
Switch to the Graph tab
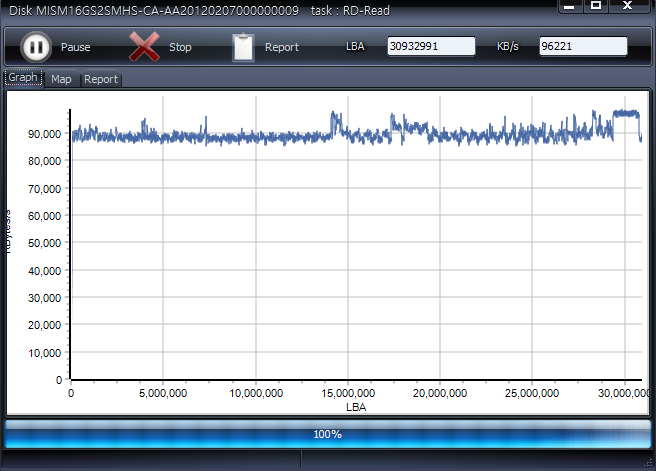[23, 78]
